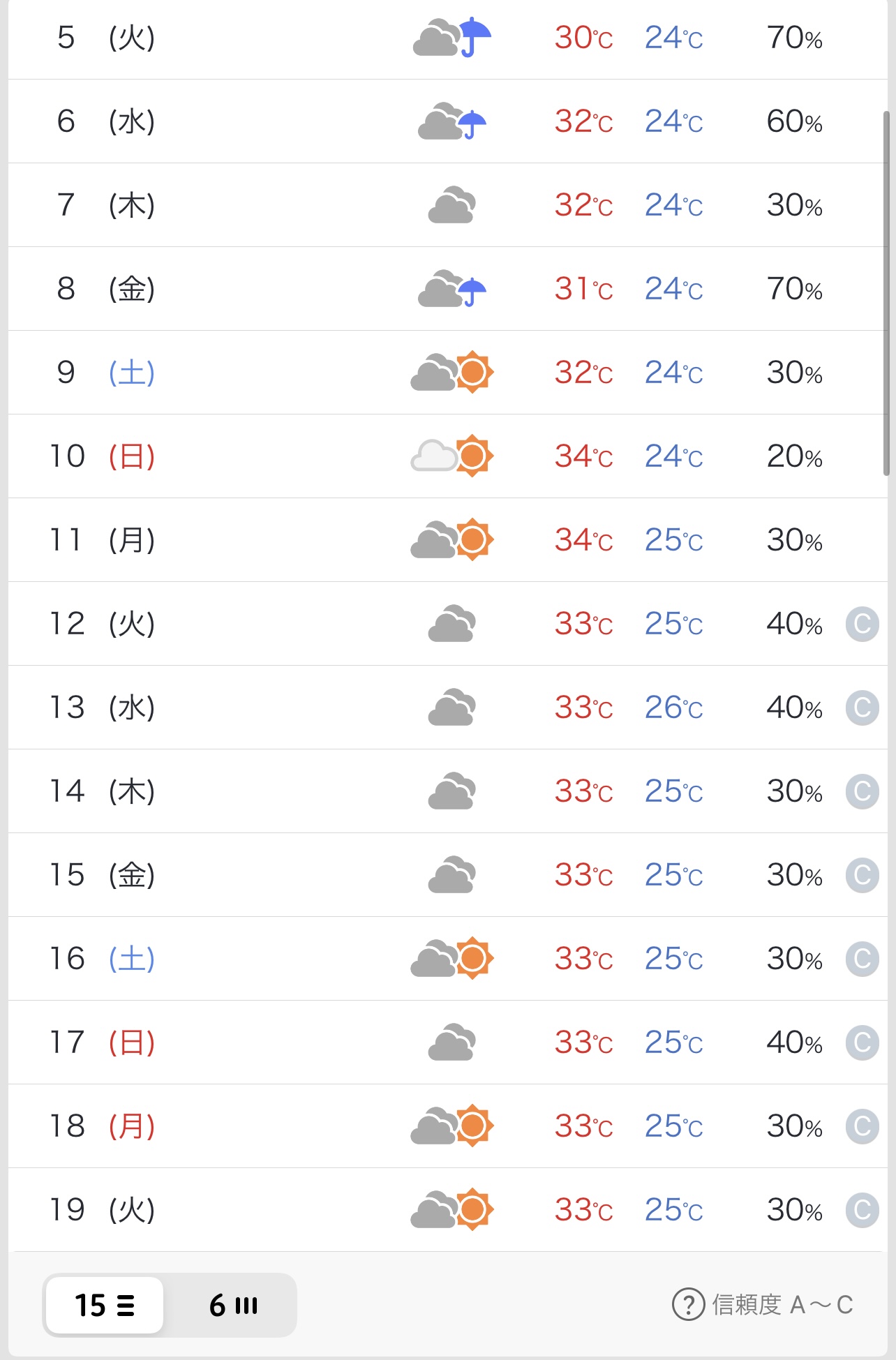Select the day 17 Sunday date label

point(102,1043)
